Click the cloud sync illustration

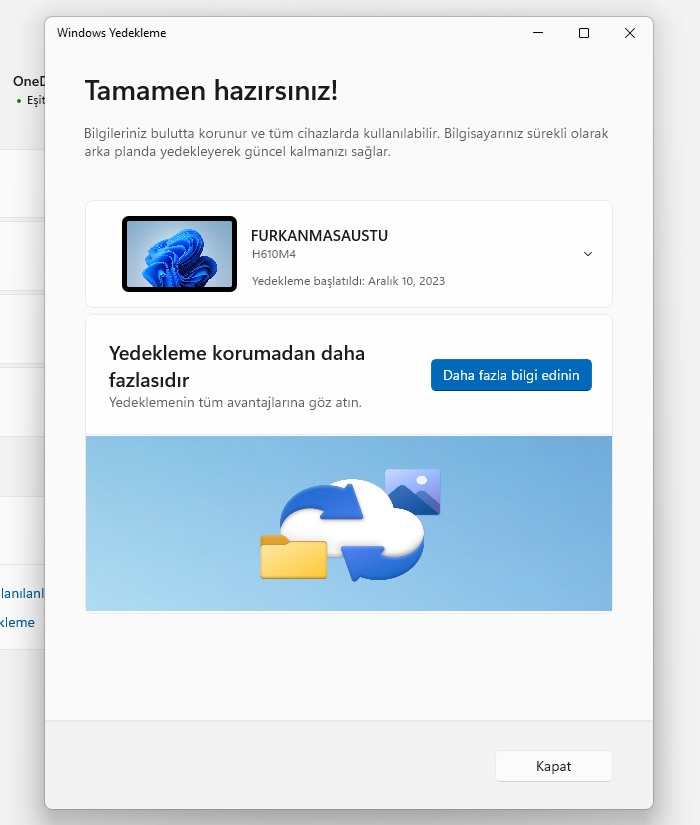tap(351, 524)
